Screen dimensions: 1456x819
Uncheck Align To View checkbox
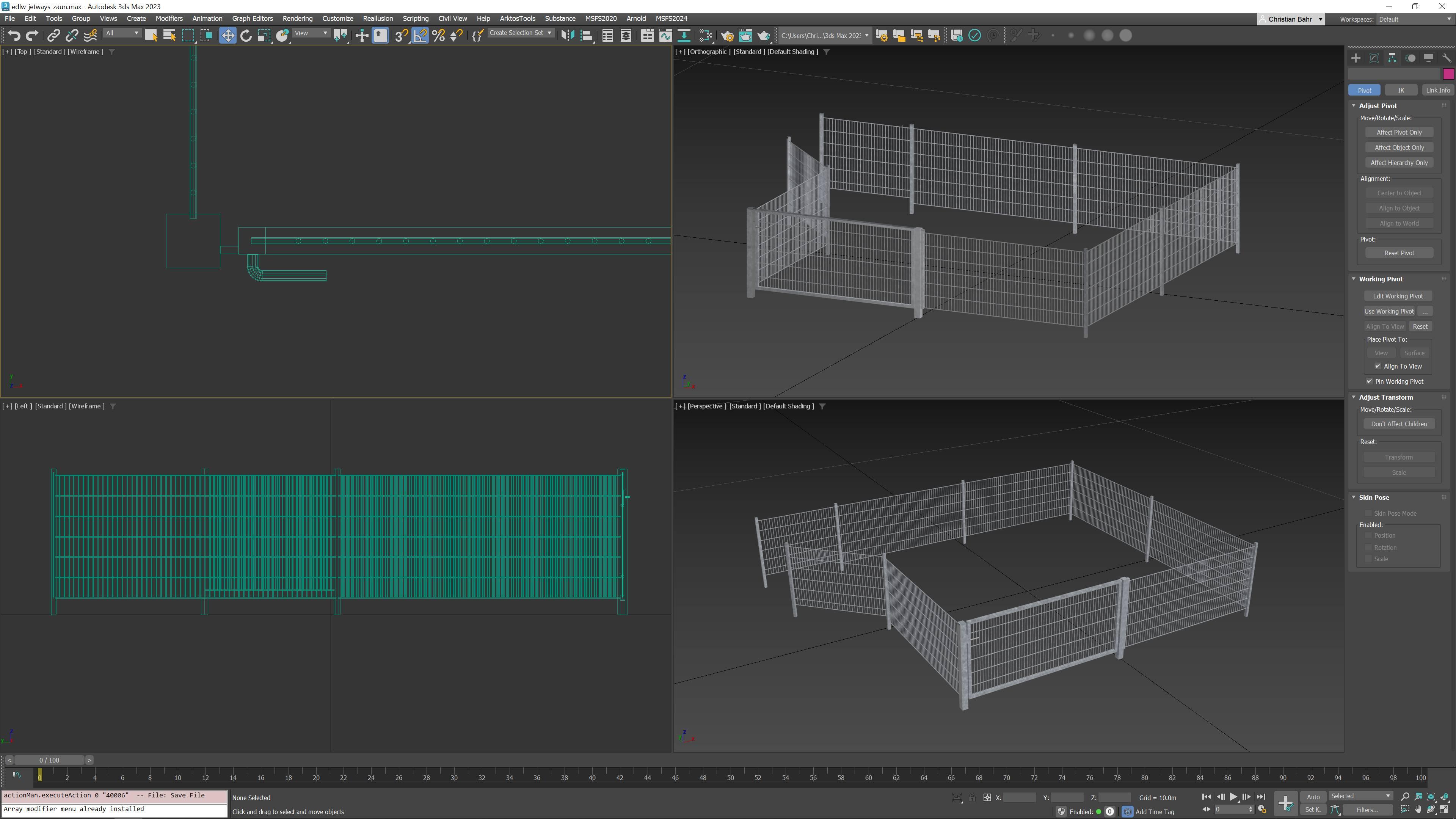pyautogui.click(x=1378, y=366)
